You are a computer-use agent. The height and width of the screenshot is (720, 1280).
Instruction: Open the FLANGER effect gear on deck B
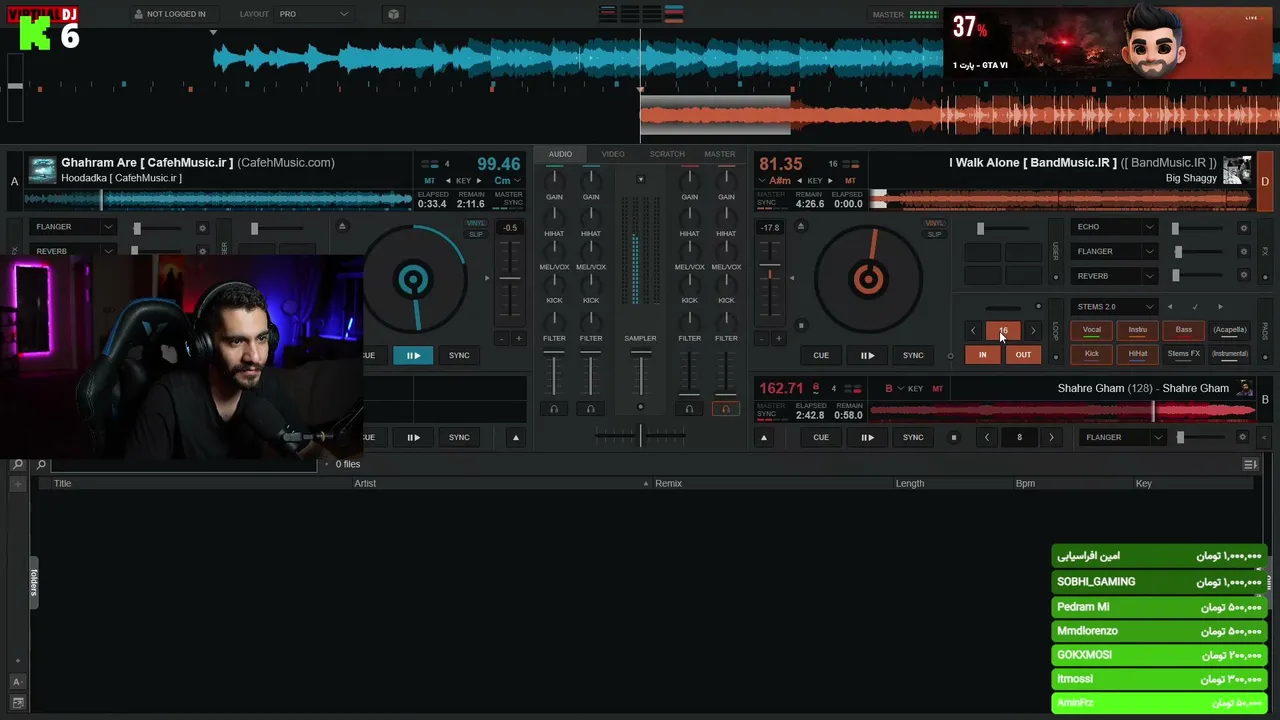click(1243, 437)
